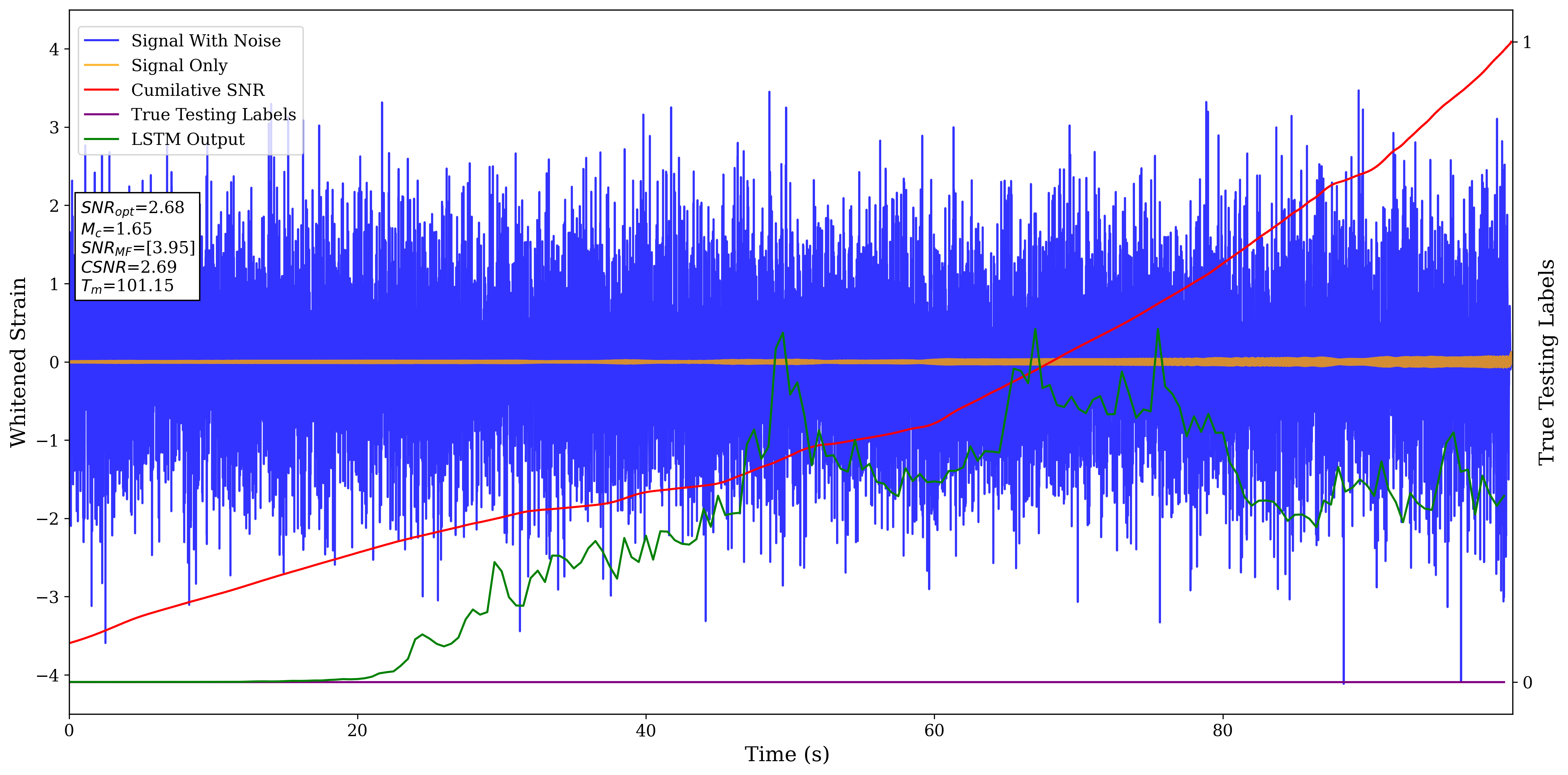Click the Cumilative SNR legend text
1568x775 pixels.
198,90
